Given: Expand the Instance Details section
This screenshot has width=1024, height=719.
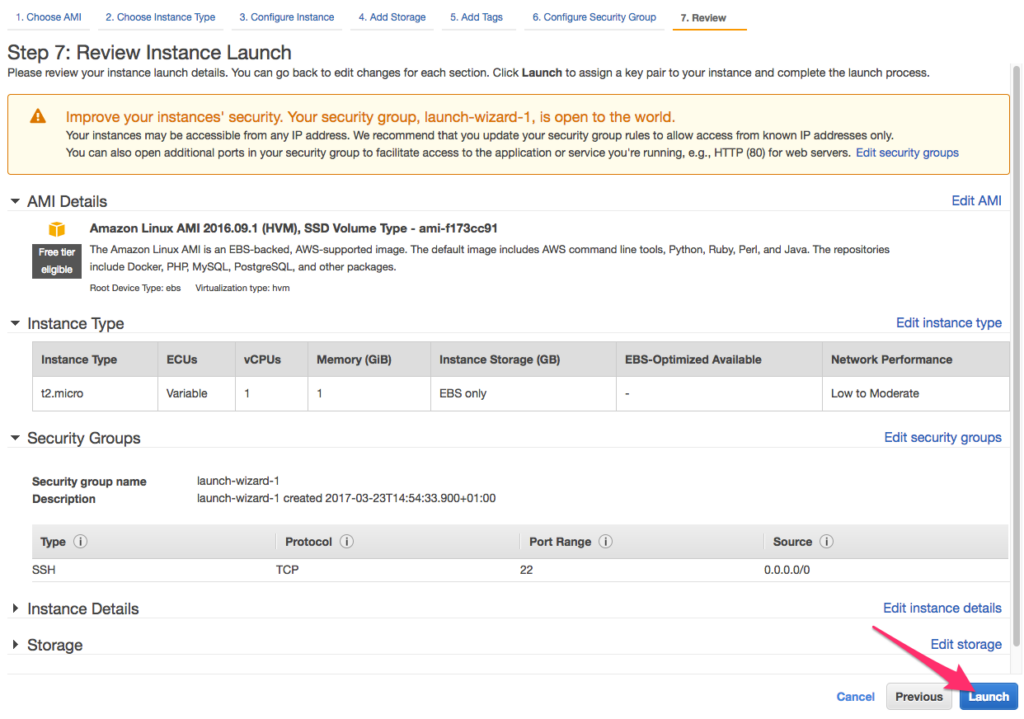Looking at the screenshot, I should tap(15, 609).
